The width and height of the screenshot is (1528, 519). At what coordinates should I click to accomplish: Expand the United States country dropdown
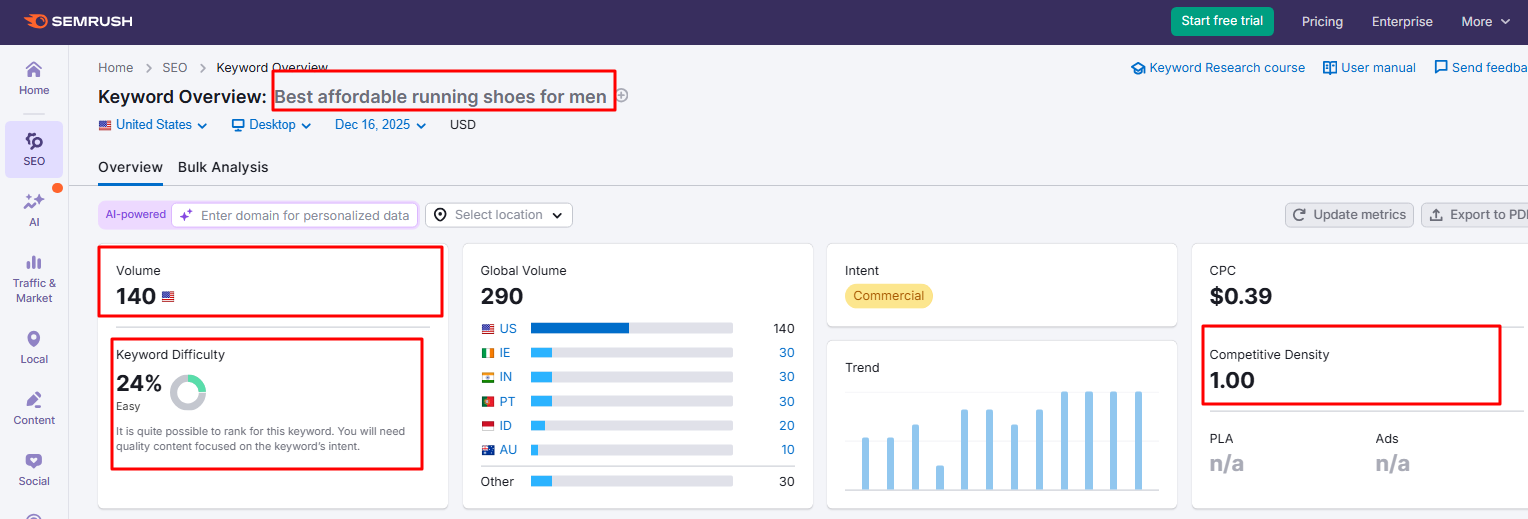[153, 125]
